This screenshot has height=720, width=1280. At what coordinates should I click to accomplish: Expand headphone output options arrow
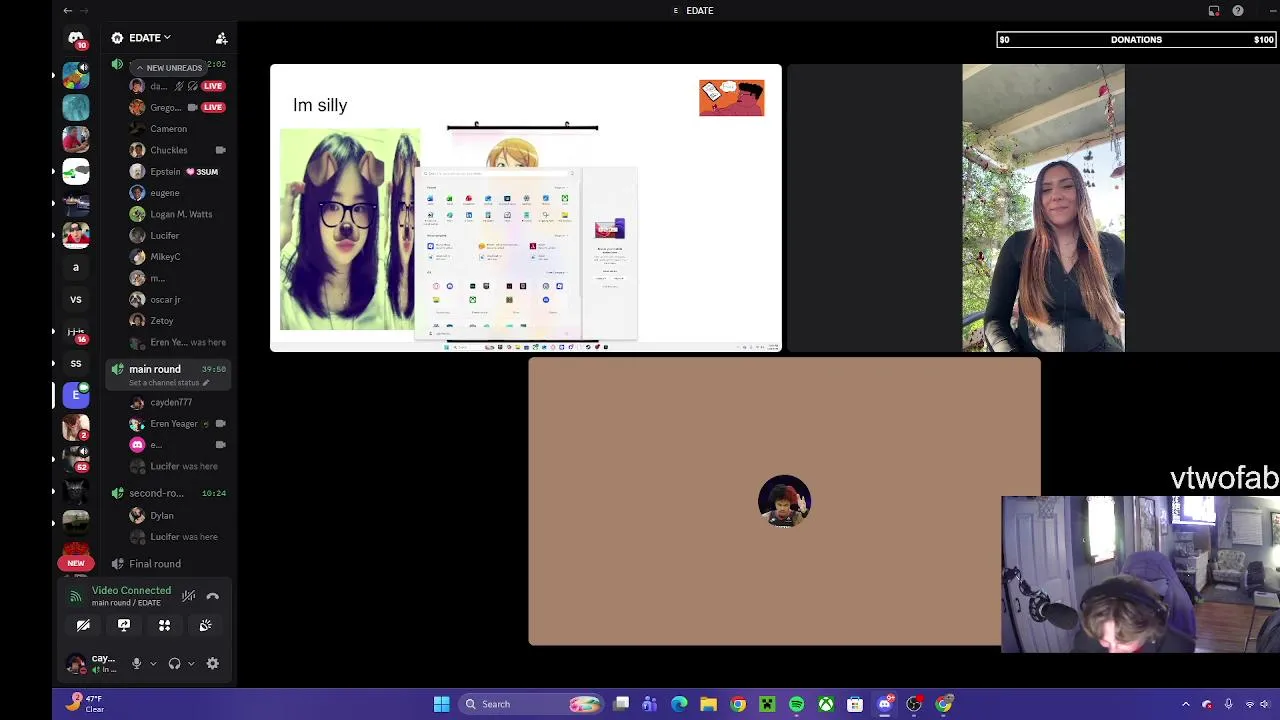pos(191,664)
